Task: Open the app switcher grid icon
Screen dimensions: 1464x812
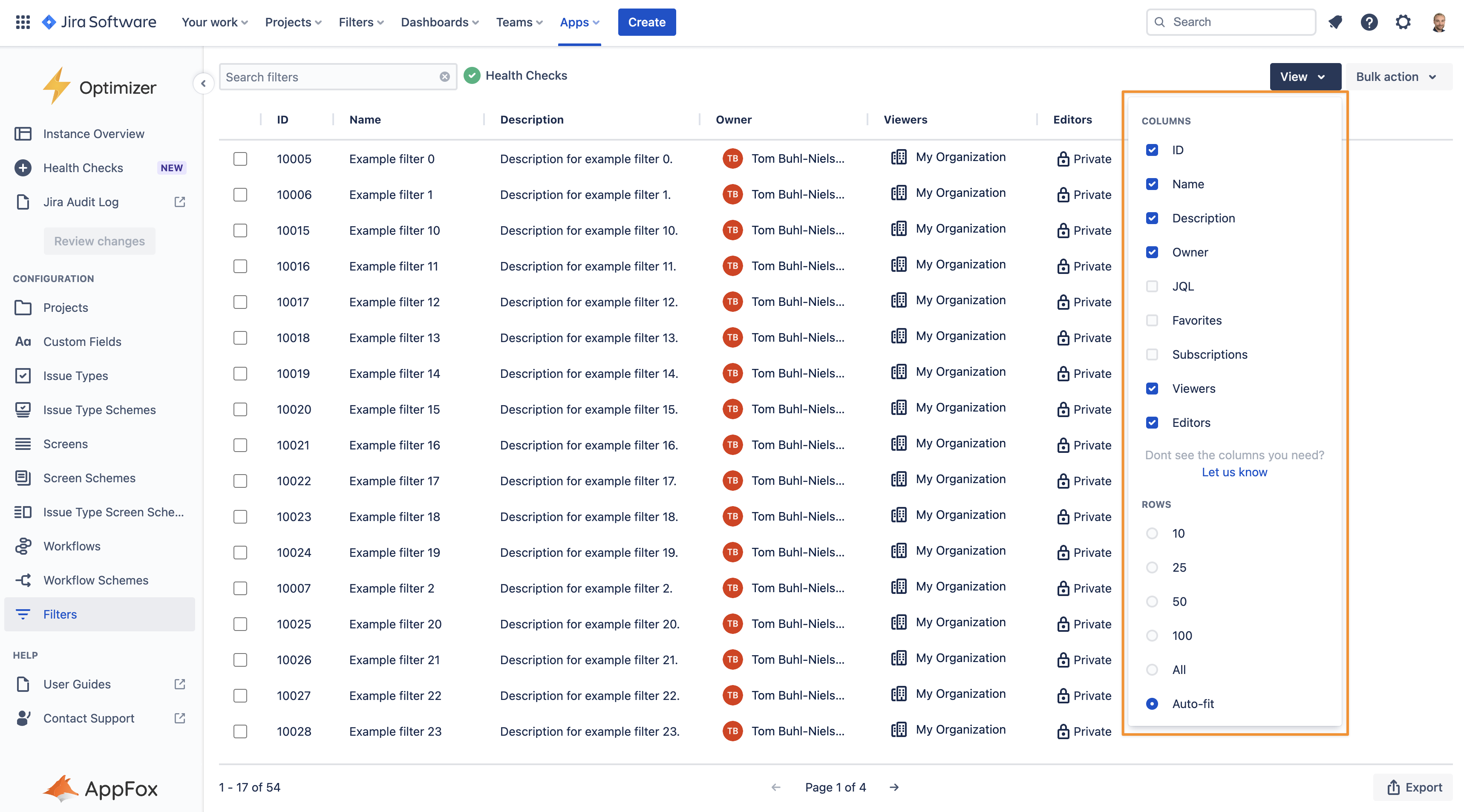Action: (23, 22)
